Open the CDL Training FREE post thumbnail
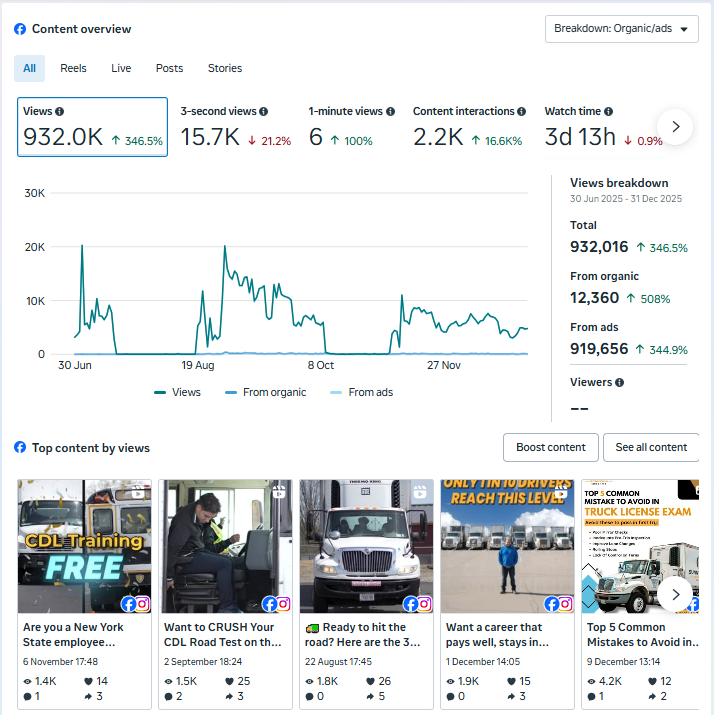This screenshot has height=715, width=714. click(84, 546)
